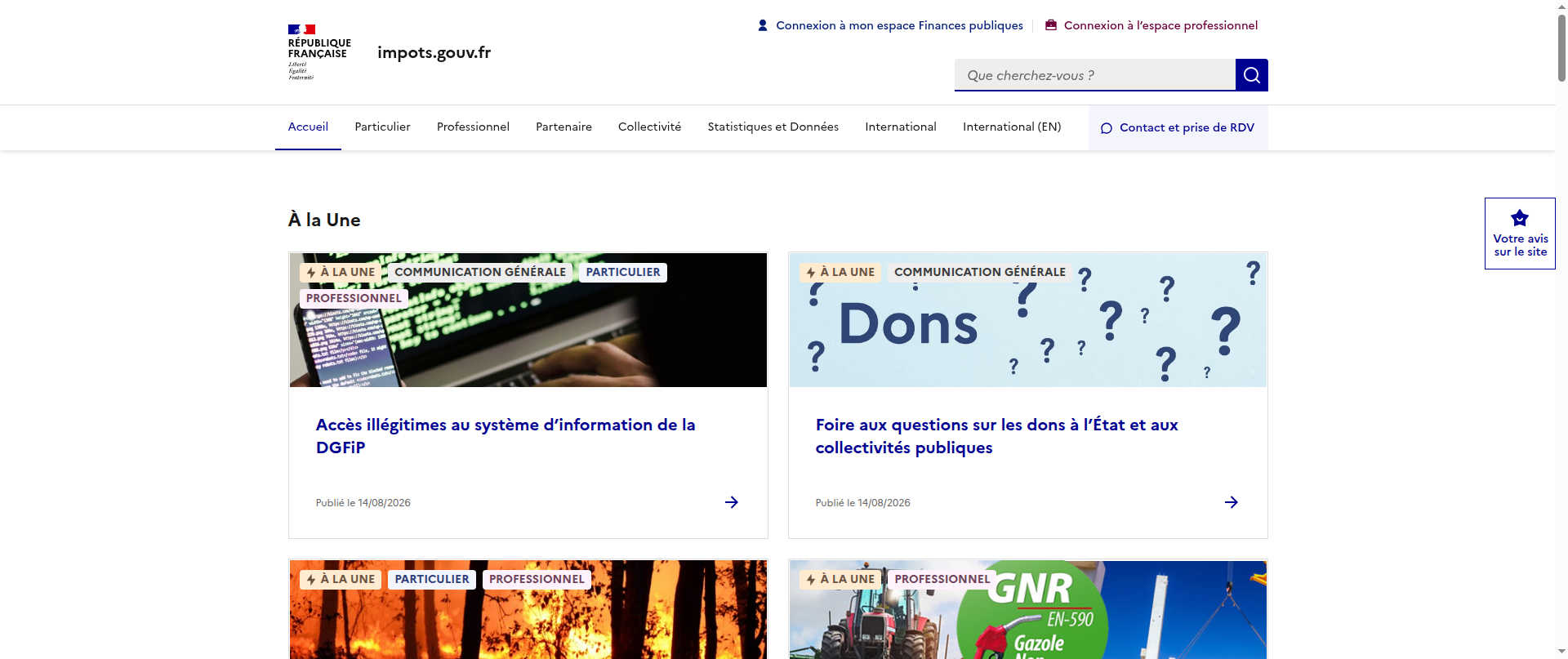The width and height of the screenshot is (1568, 659).
Task: Click the Votre avis sur le site button
Action: click(x=1520, y=234)
